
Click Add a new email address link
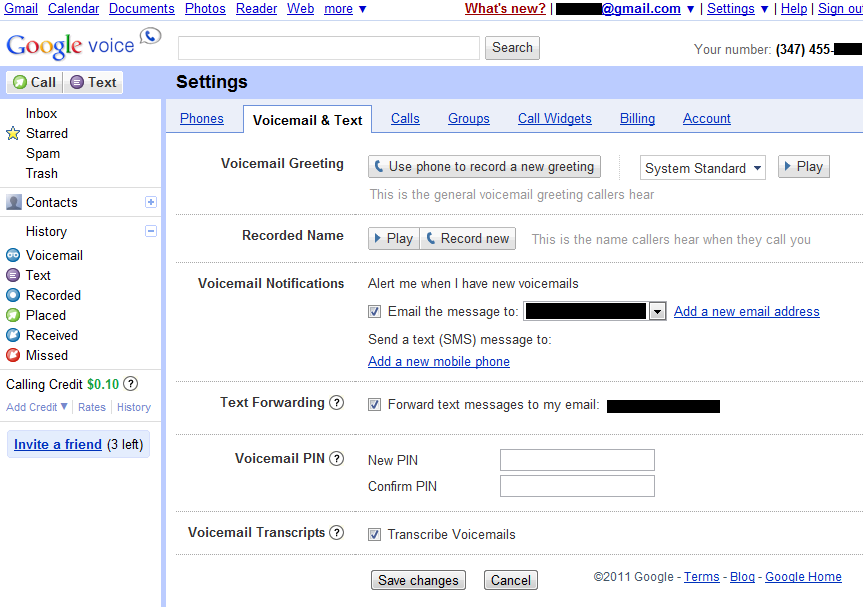tap(747, 311)
